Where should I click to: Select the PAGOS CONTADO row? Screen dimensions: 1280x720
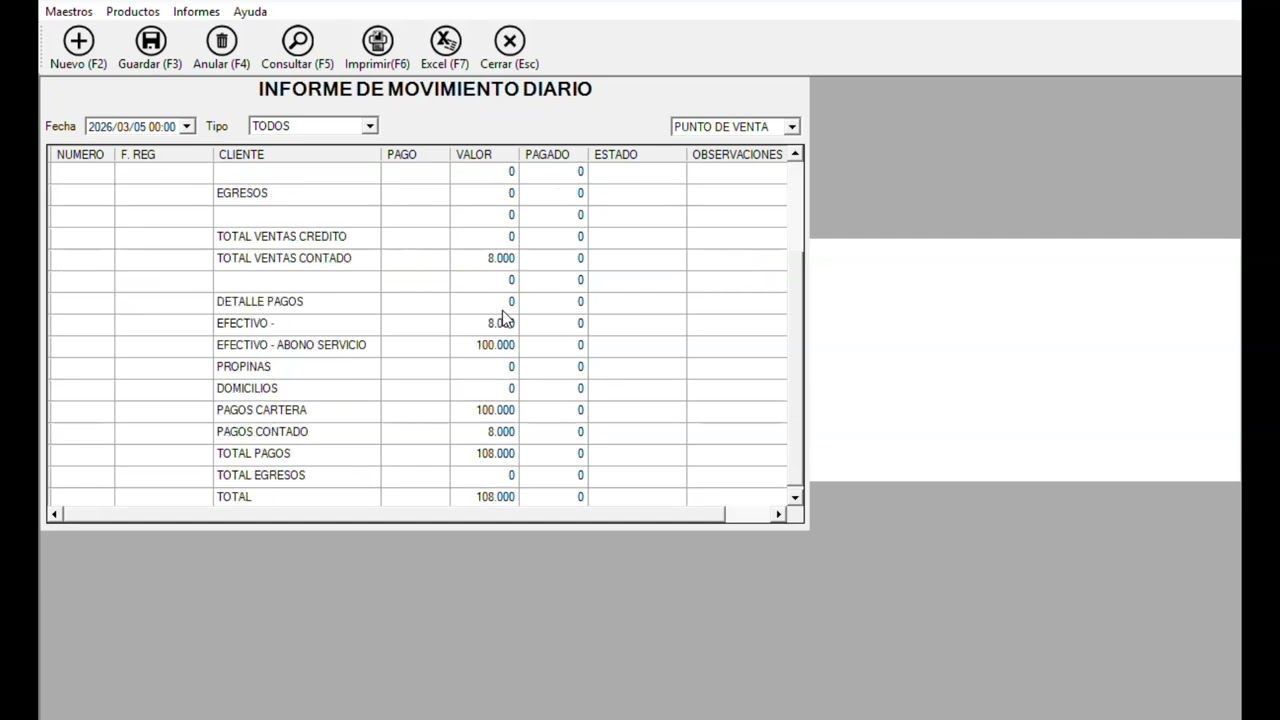[x=417, y=432]
